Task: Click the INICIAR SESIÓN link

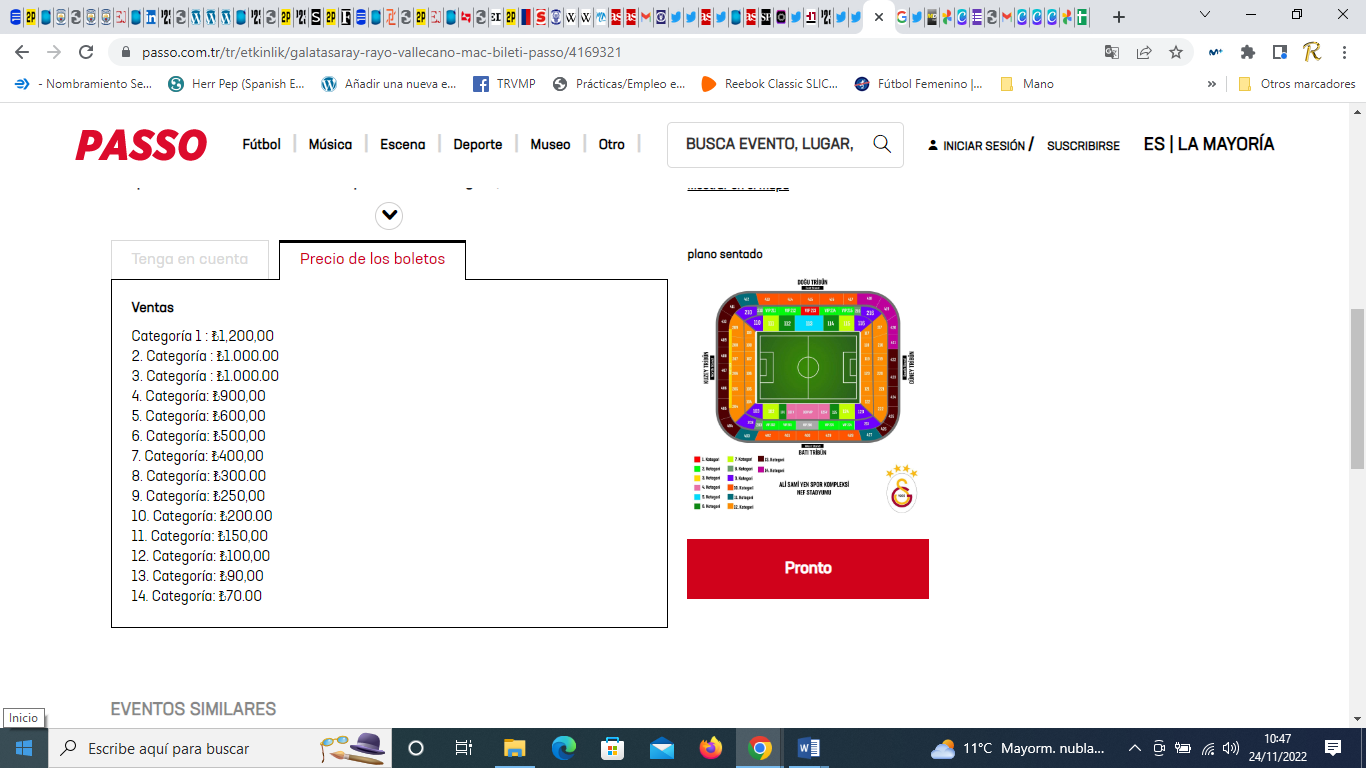Action: pyautogui.click(x=983, y=146)
